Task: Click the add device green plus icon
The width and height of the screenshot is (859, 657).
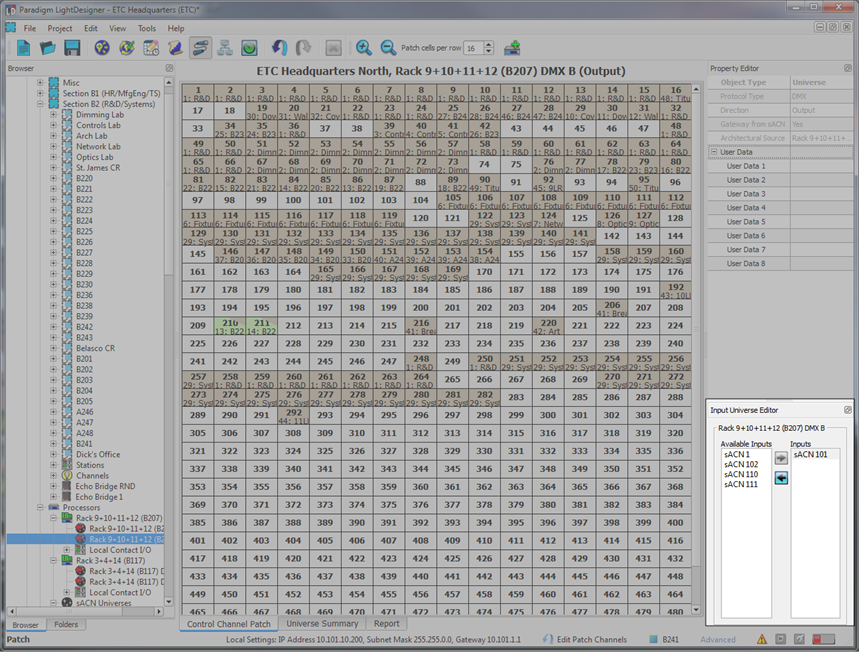Action: click(512, 48)
